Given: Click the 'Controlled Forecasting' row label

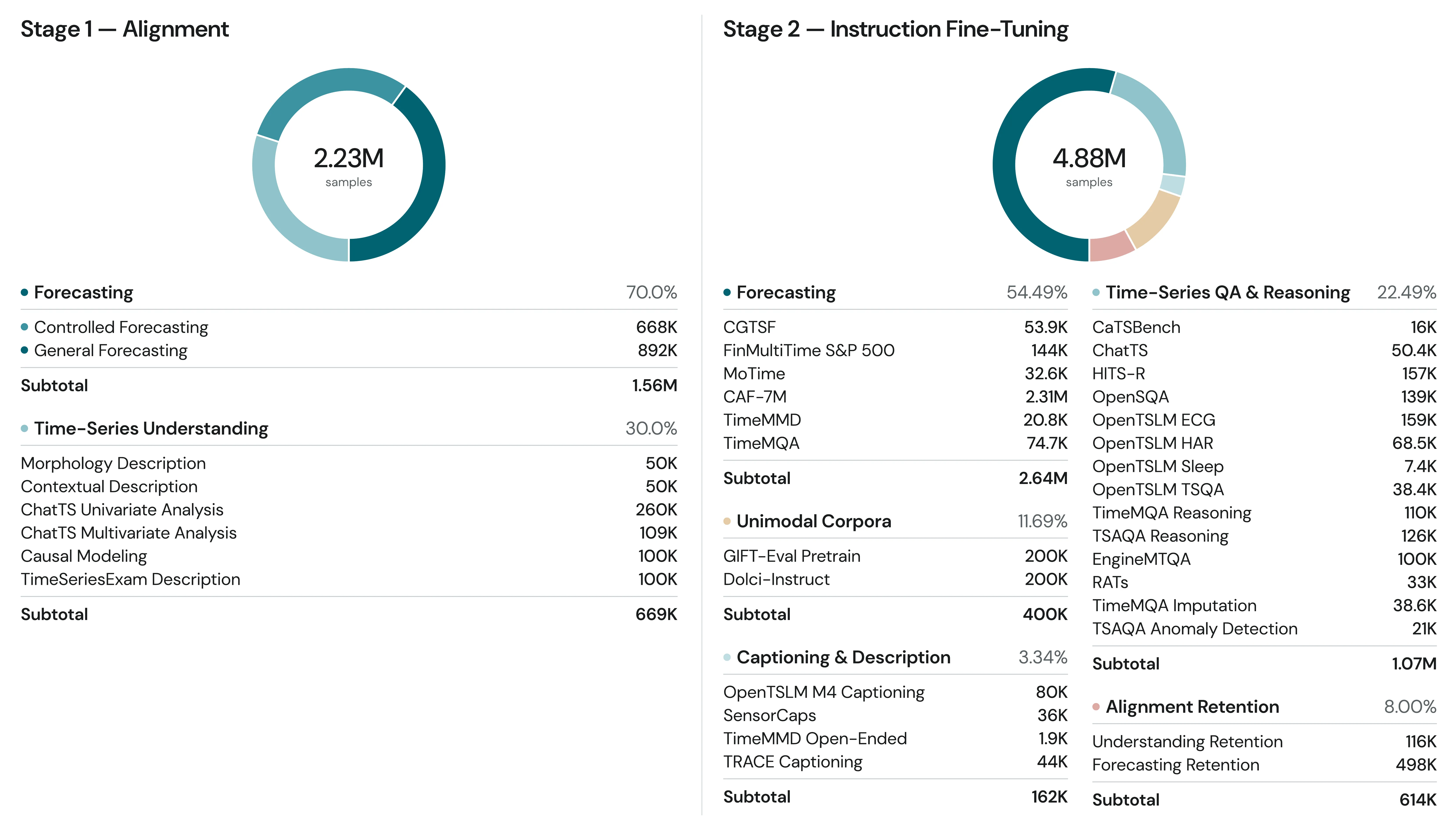Looking at the screenshot, I should [121, 327].
